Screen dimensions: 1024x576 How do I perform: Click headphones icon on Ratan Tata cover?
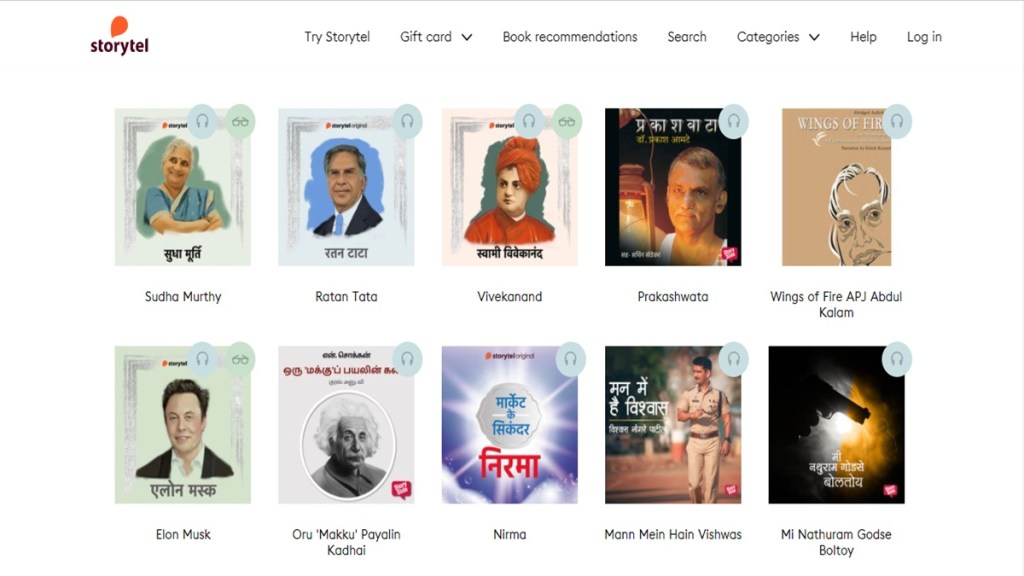tap(407, 121)
